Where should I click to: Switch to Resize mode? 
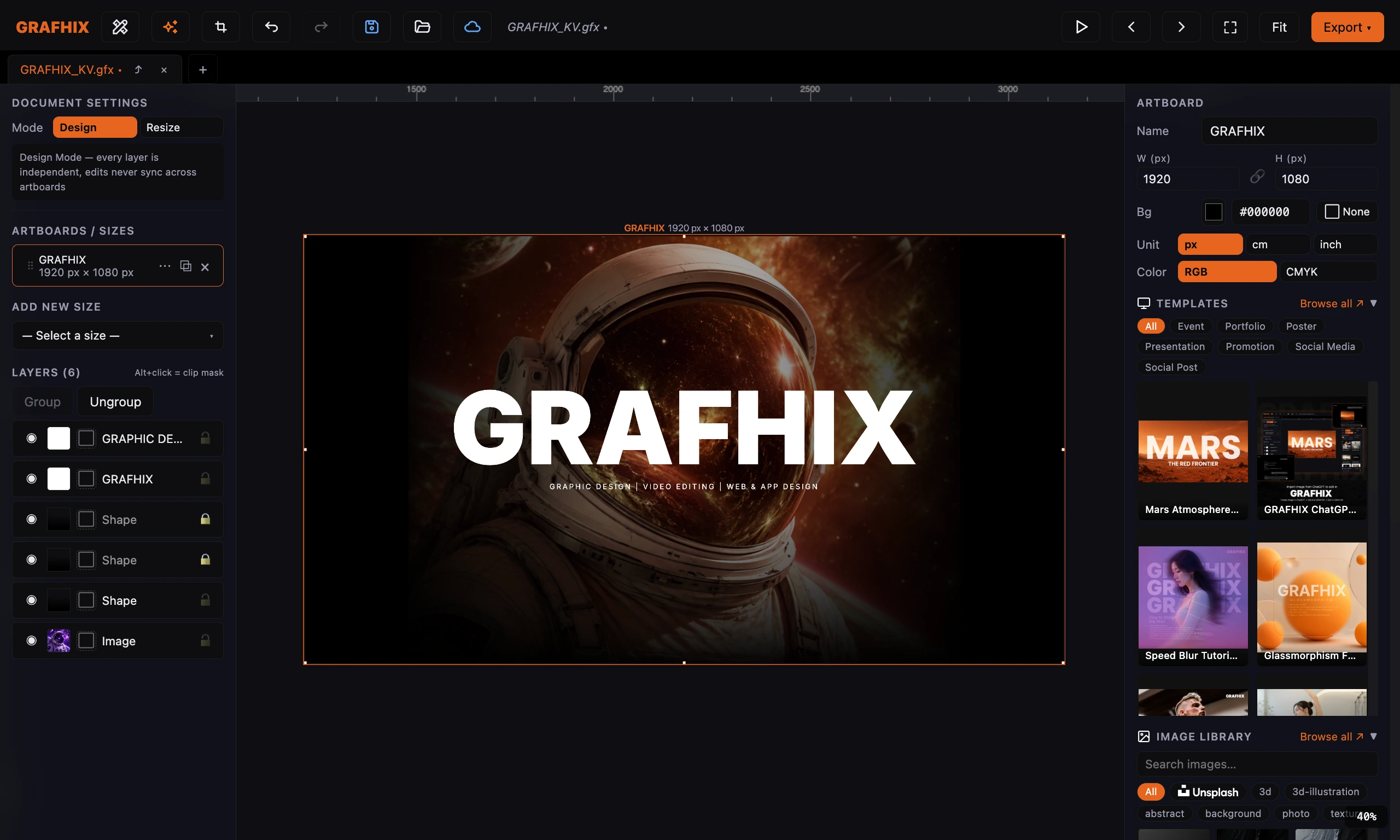[181, 127]
